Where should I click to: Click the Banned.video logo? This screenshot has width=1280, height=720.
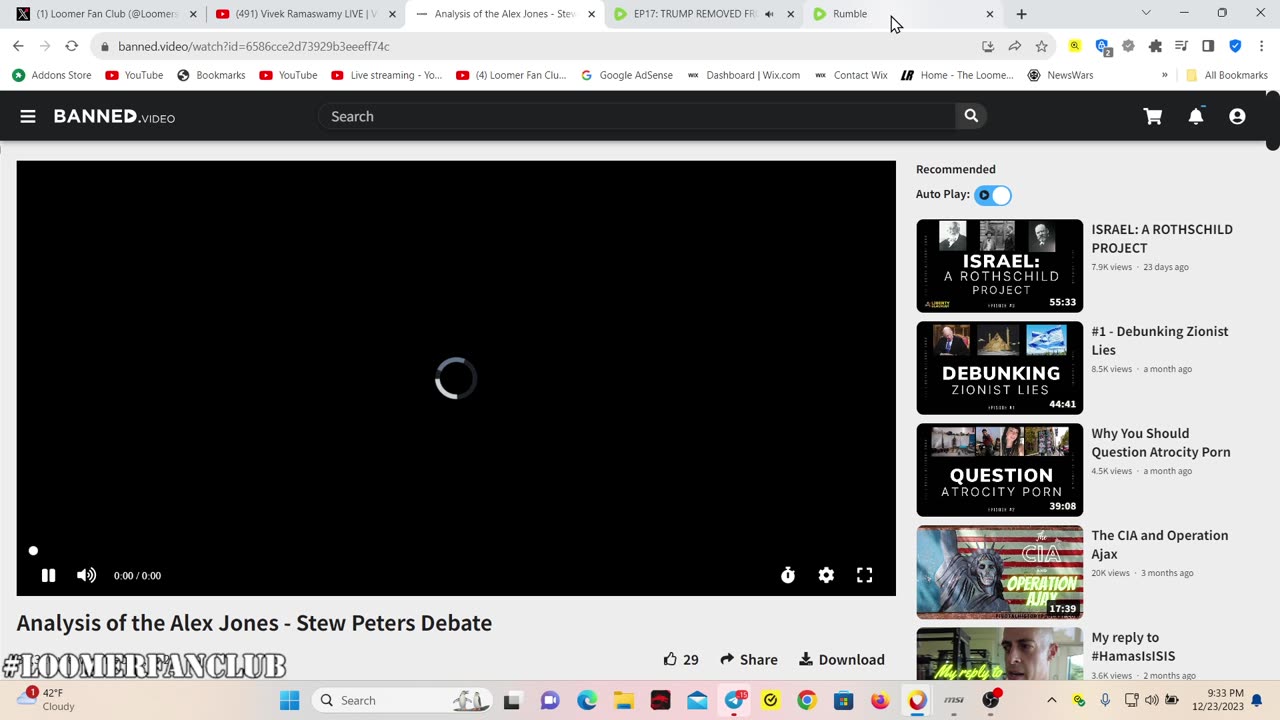114,117
